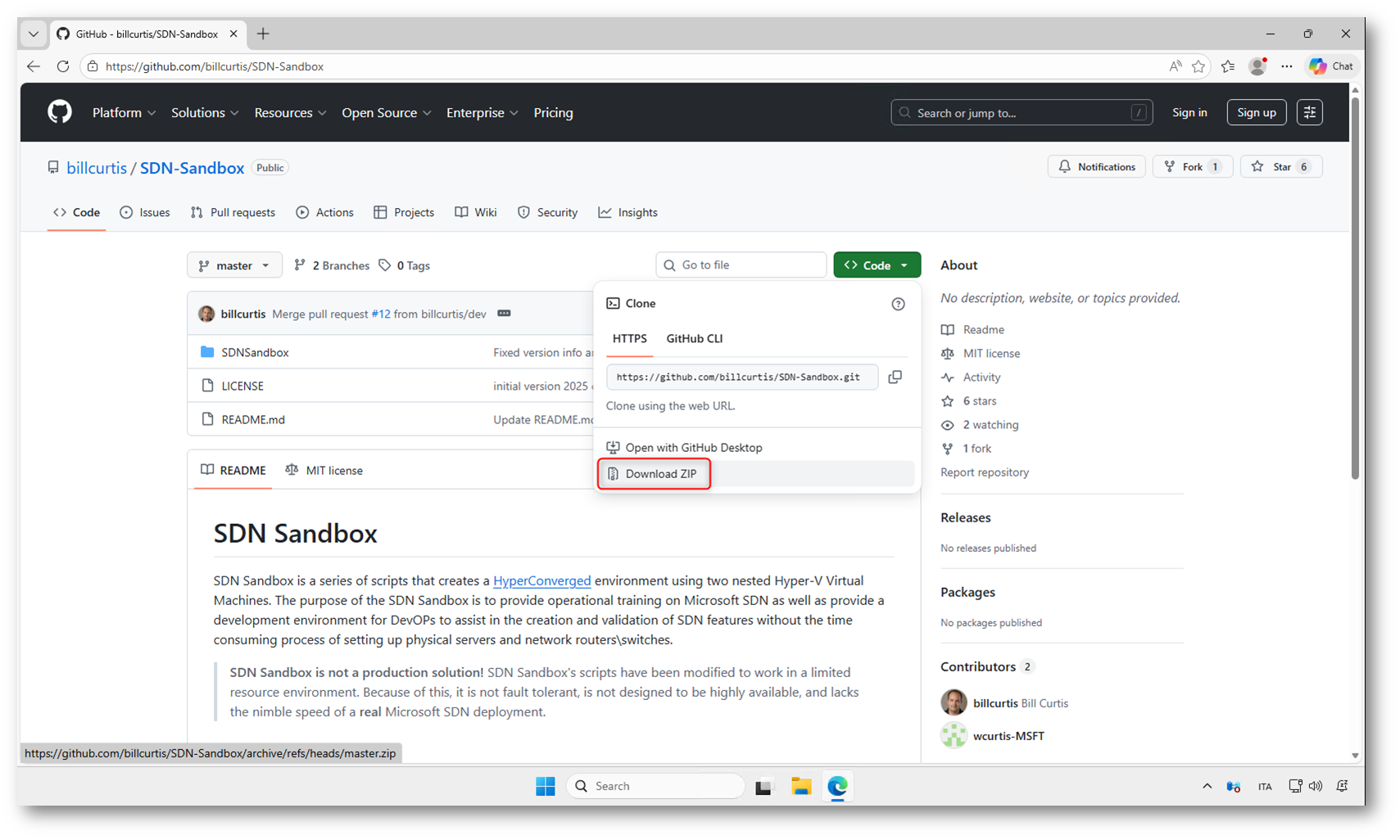Open browser Settings and more ellipsis
This screenshot has width=1400, height=840.
(x=1287, y=66)
